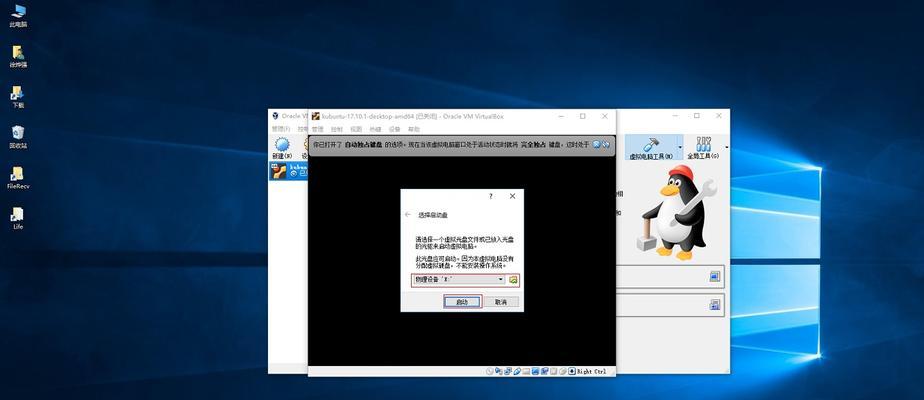Open the FileRecv folder on the desktop
The width and height of the screenshot is (924, 400).
point(18,177)
